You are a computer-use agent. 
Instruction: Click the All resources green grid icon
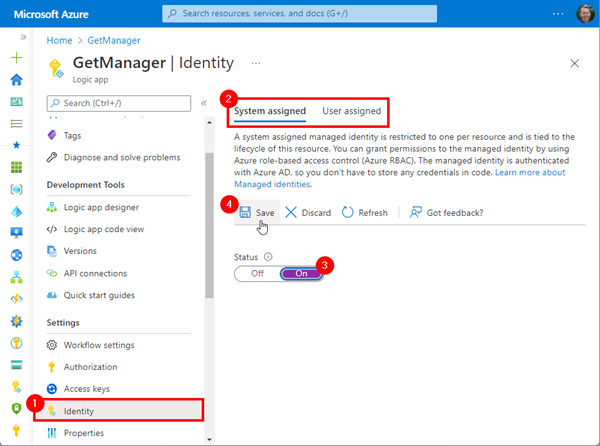pos(16,167)
